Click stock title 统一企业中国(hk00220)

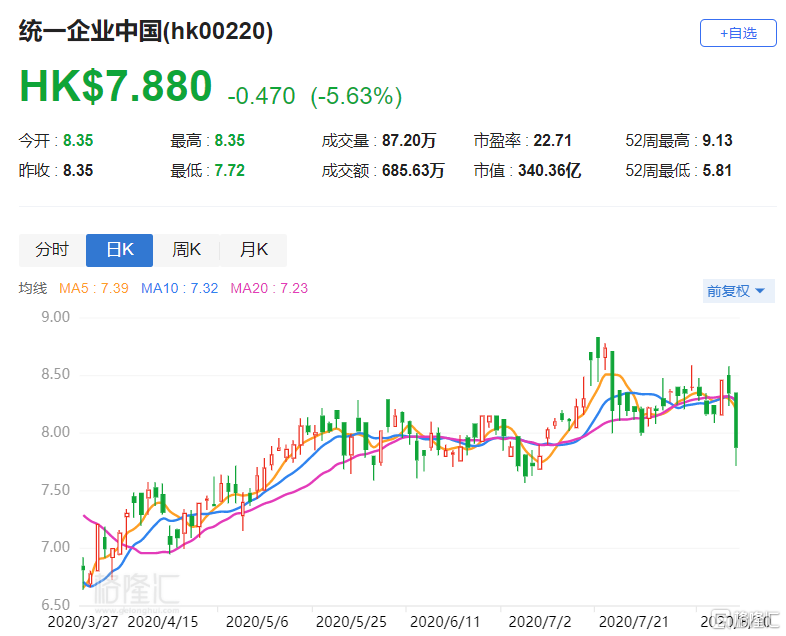[146, 31]
